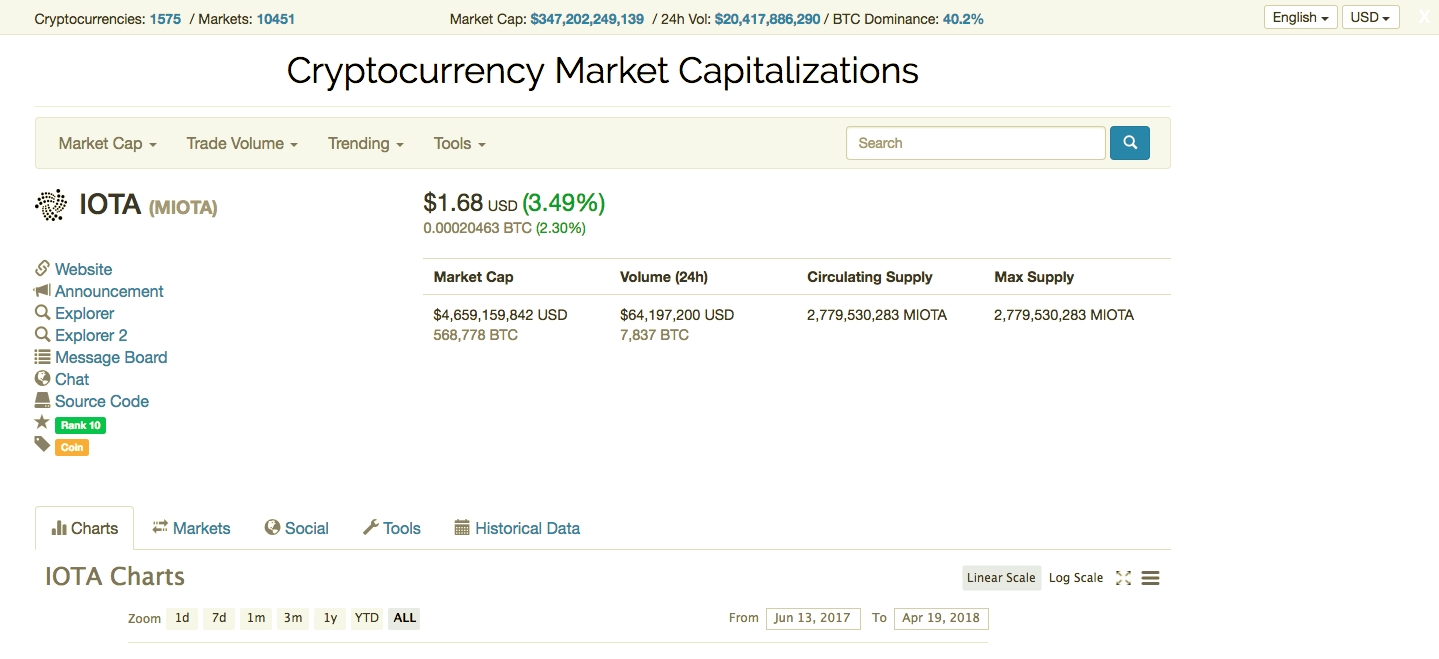
Task: Click the orange Coin badge
Action: coord(72,447)
